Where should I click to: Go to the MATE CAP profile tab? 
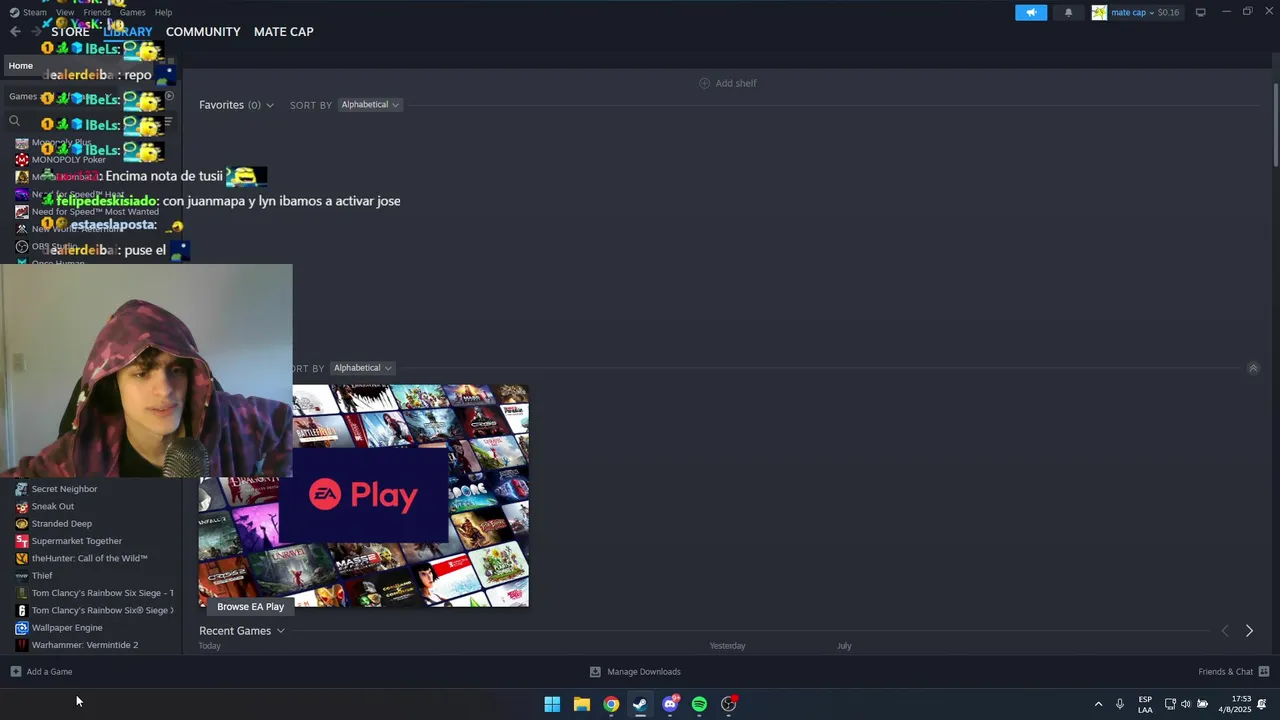(x=284, y=32)
